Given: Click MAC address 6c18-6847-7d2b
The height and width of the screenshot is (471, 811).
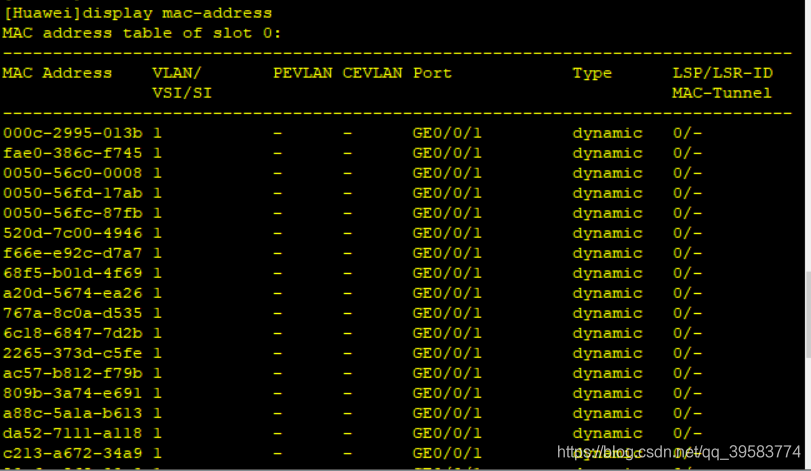Looking at the screenshot, I should (x=72, y=333).
